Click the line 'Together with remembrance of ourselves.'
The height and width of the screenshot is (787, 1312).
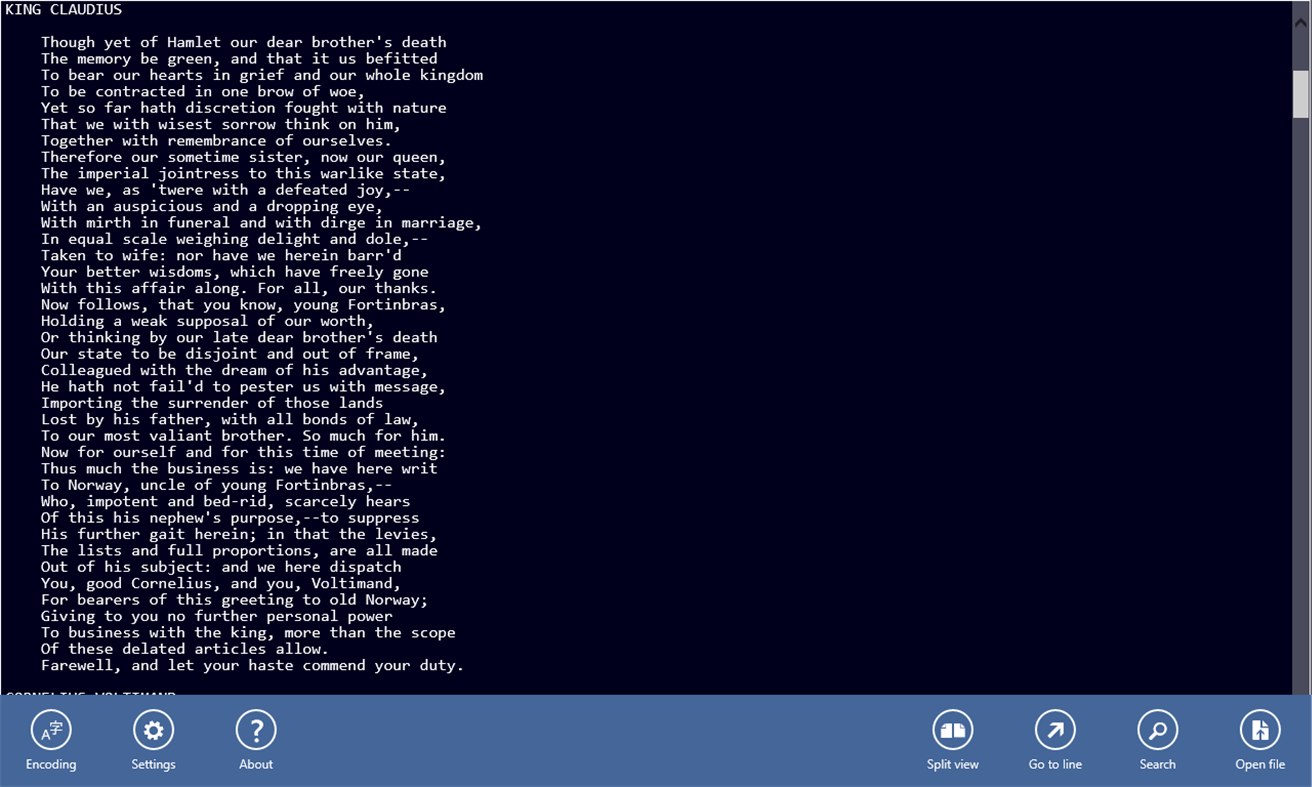(217, 141)
